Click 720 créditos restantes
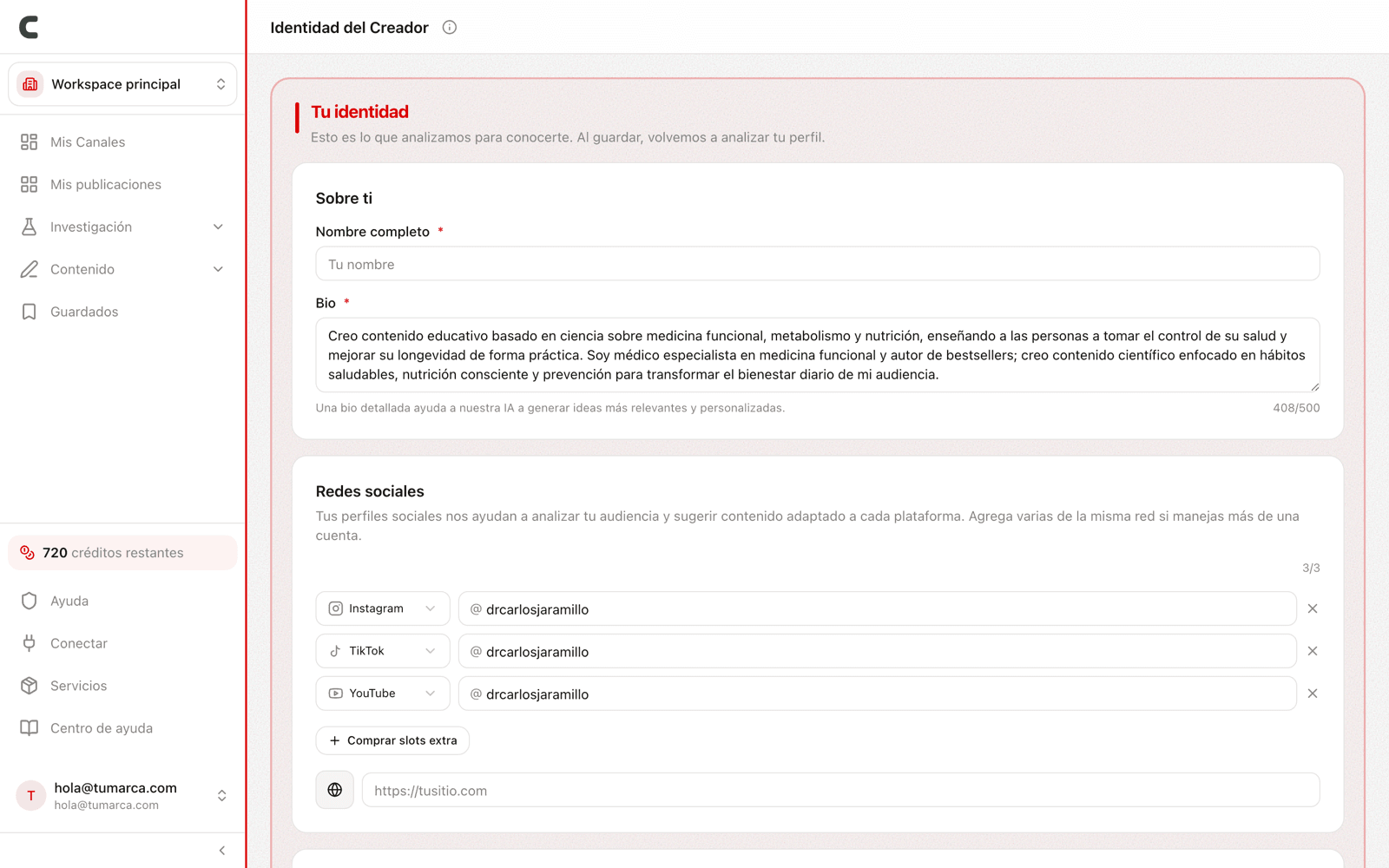Screen dimensions: 1389x868 (x=122, y=553)
